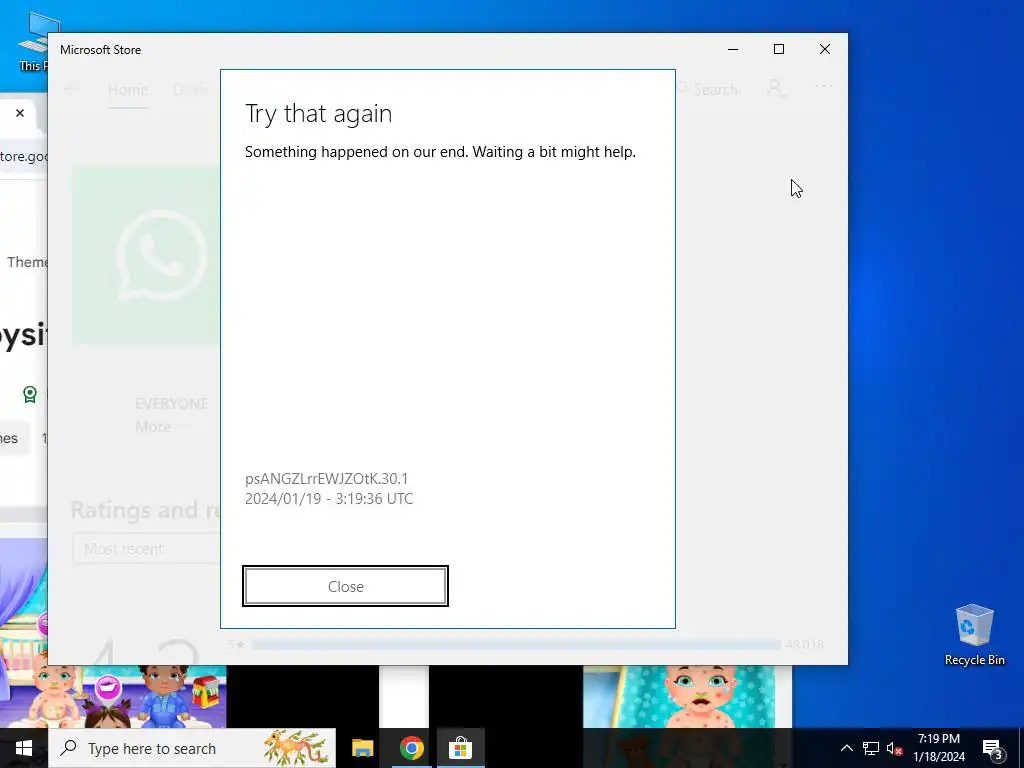Click the babies game screenshot in Chrome
Viewport: 1024px width, 768px height.
coord(113,696)
